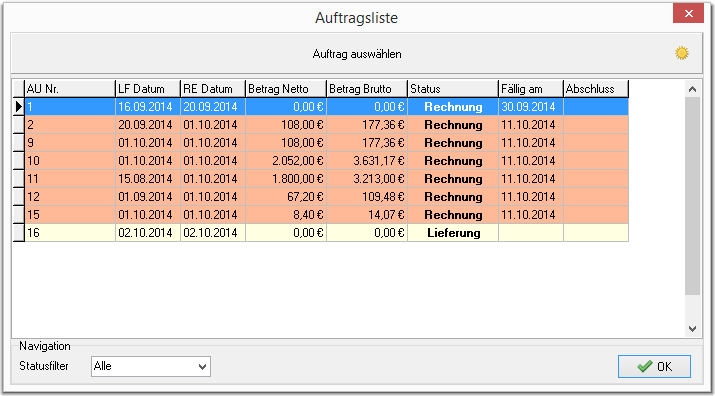
Task: Click RE Datum 20.09.2014 cell
Action: 213,107
